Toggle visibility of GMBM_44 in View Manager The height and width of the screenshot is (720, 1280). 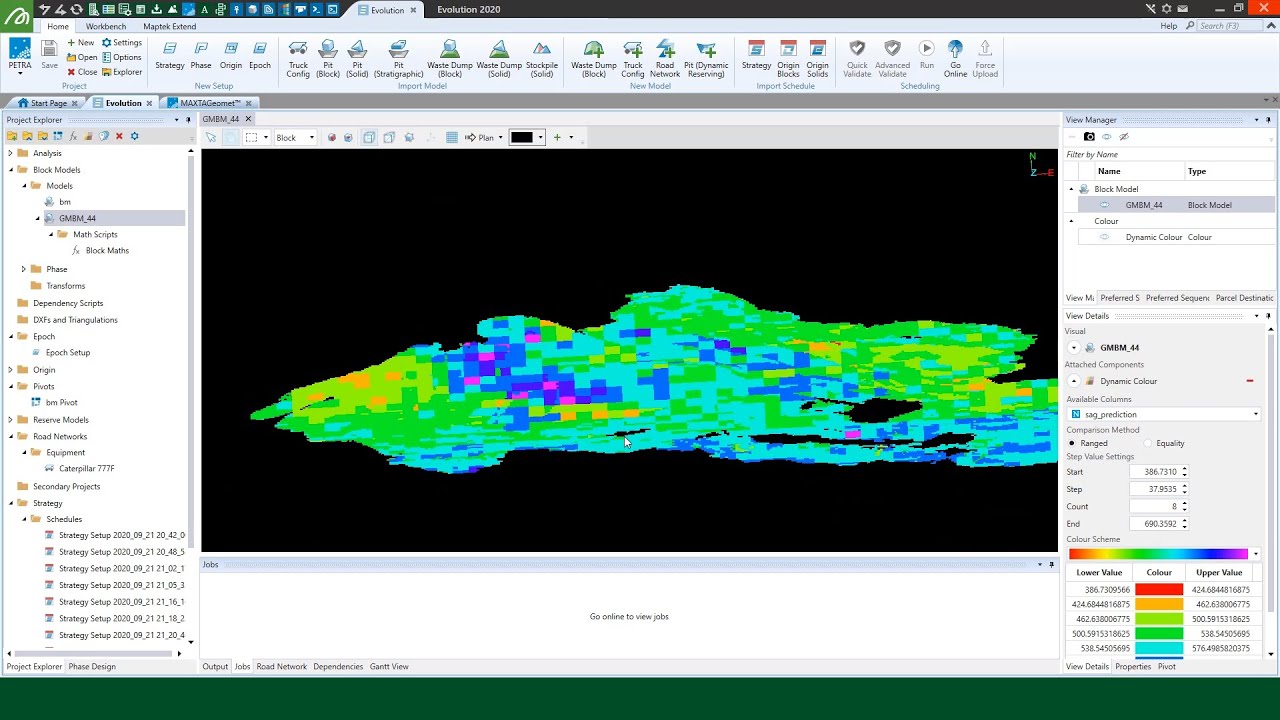(x=1105, y=205)
